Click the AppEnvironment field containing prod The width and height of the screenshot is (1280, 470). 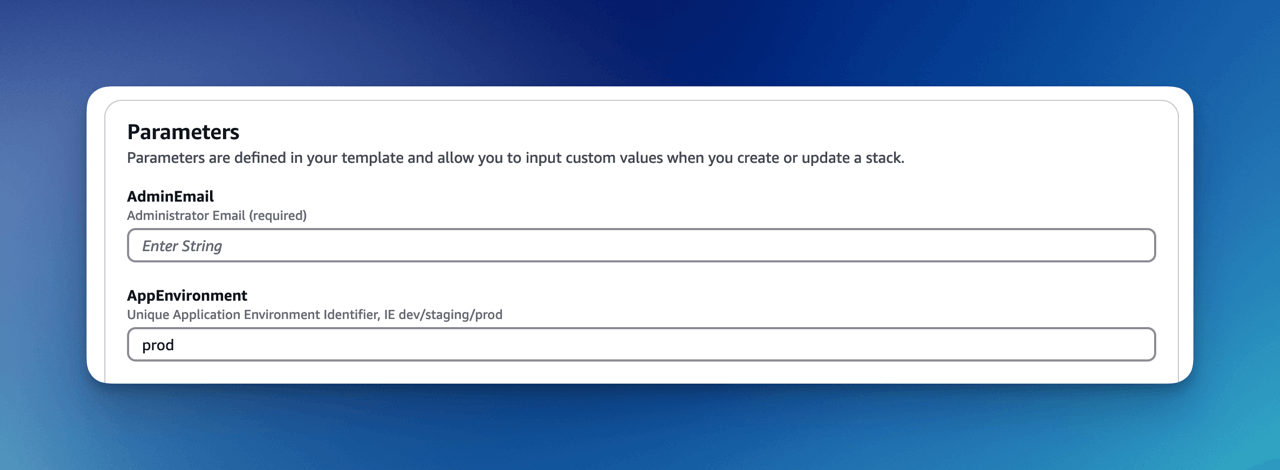coord(641,345)
